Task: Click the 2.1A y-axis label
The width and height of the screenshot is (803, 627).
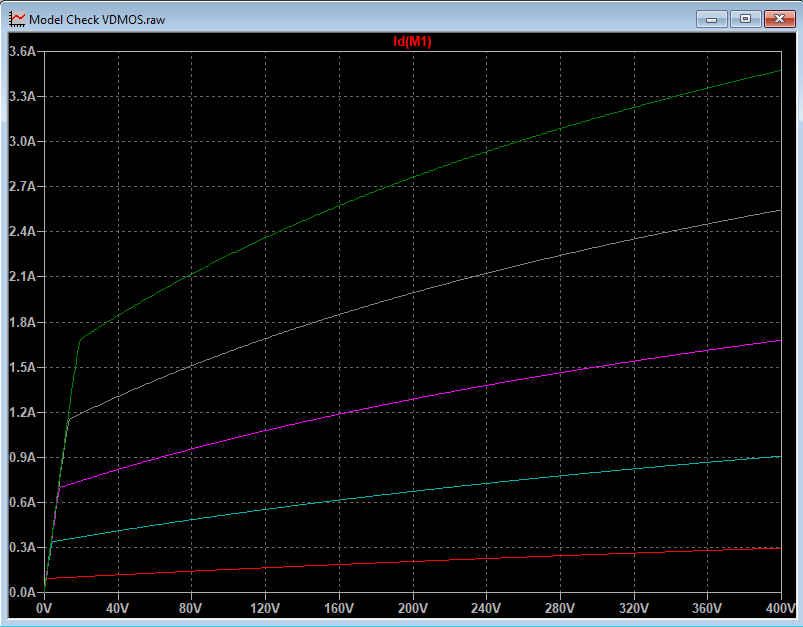Action: tap(23, 277)
